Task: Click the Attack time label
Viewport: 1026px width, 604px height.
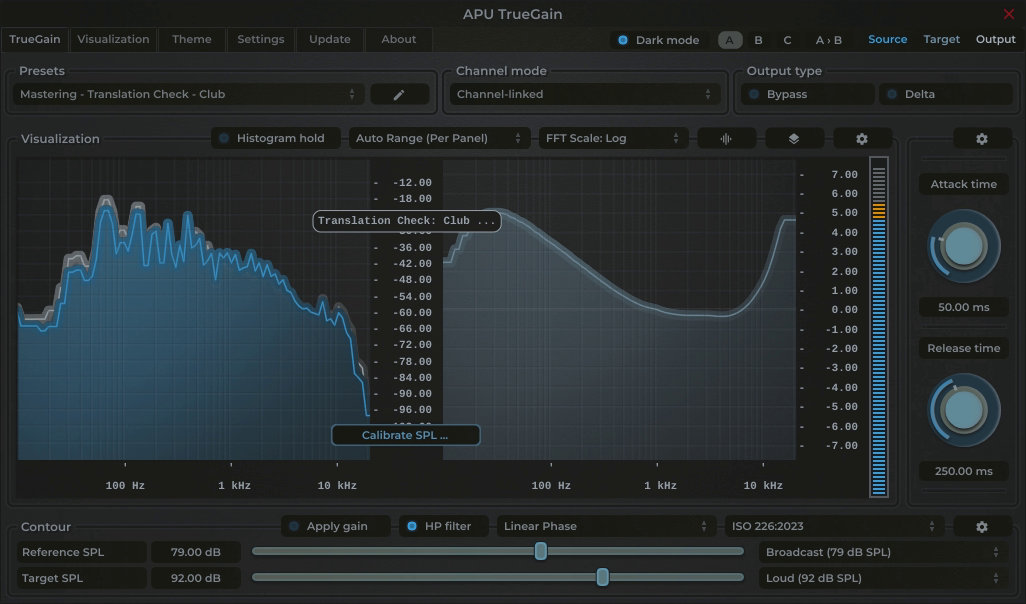Action: click(x=964, y=185)
